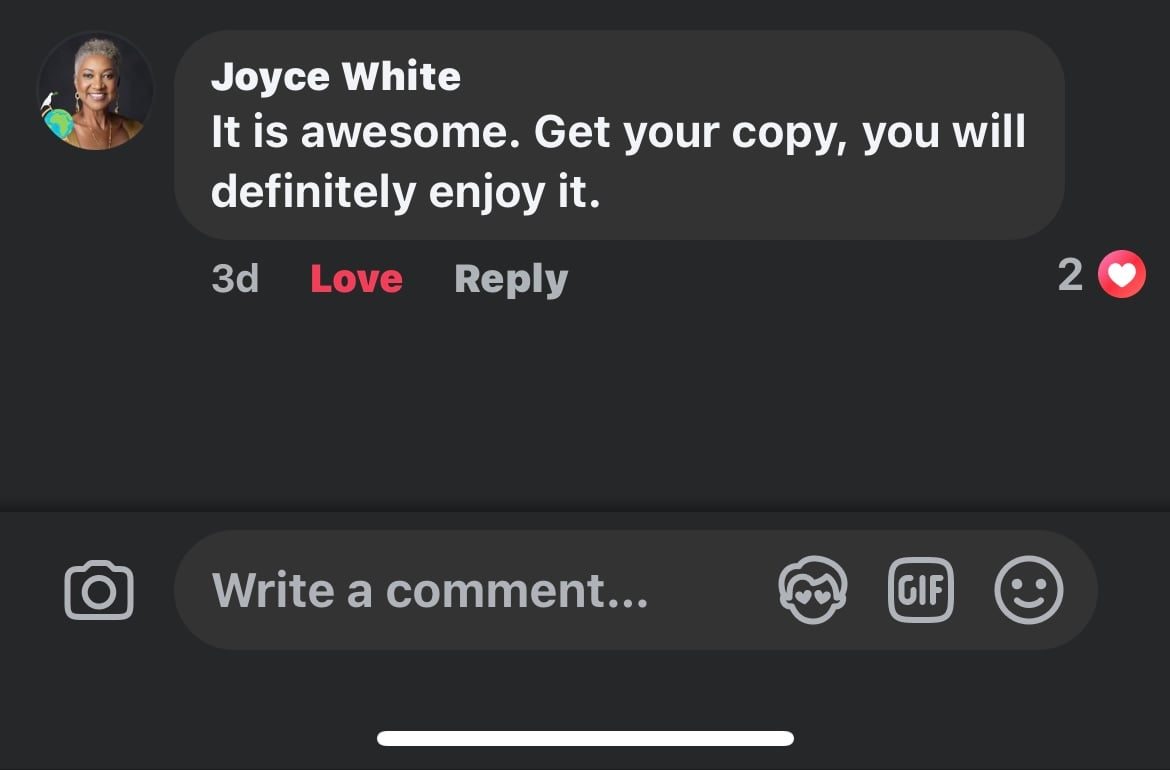Open the avatar stickers picker
Image resolution: width=1170 pixels, height=770 pixels.
pos(812,590)
